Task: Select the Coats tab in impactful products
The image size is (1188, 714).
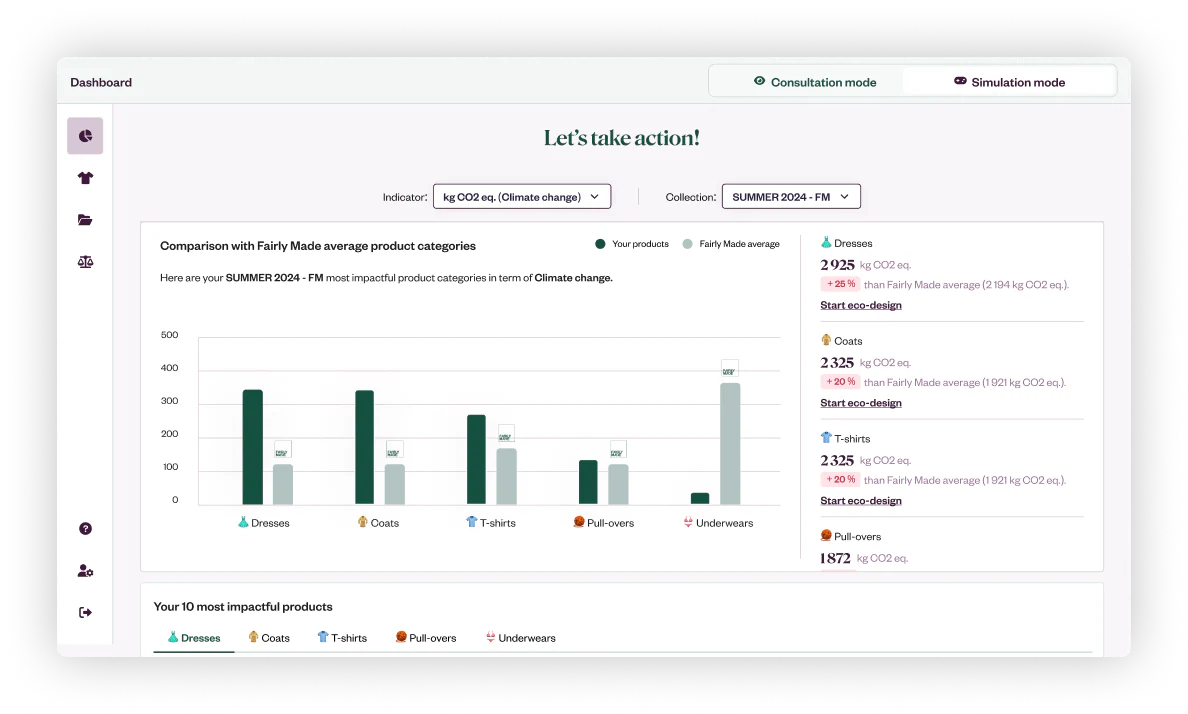Action: point(269,638)
